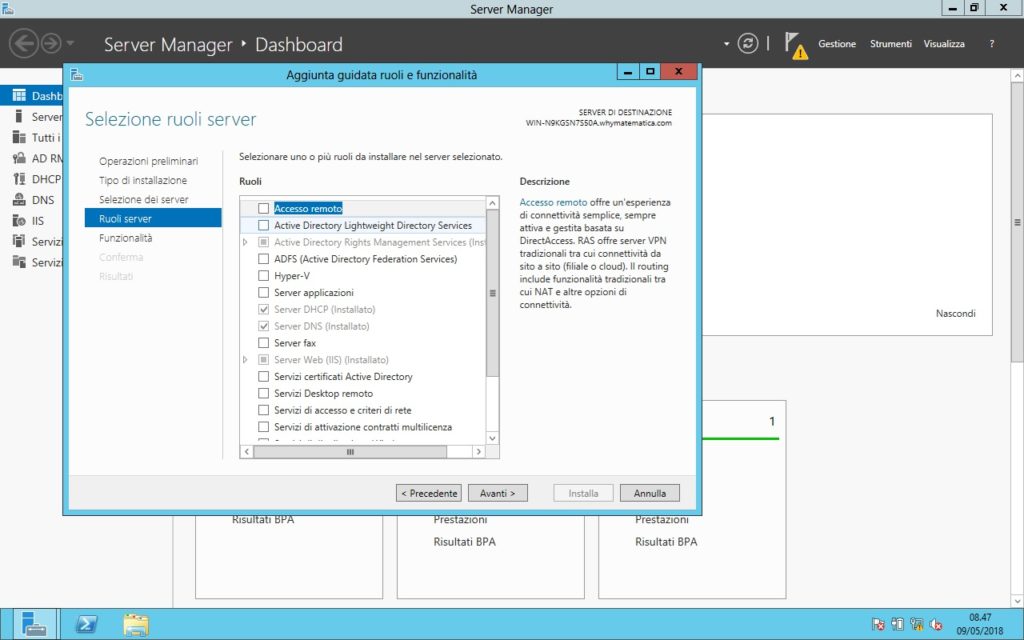Expand the Server Web (IIS) role
1024x640 pixels.
(x=245, y=360)
